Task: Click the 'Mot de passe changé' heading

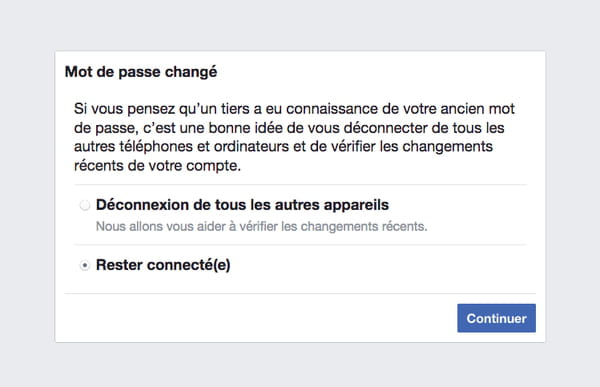Action: coord(141,72)
